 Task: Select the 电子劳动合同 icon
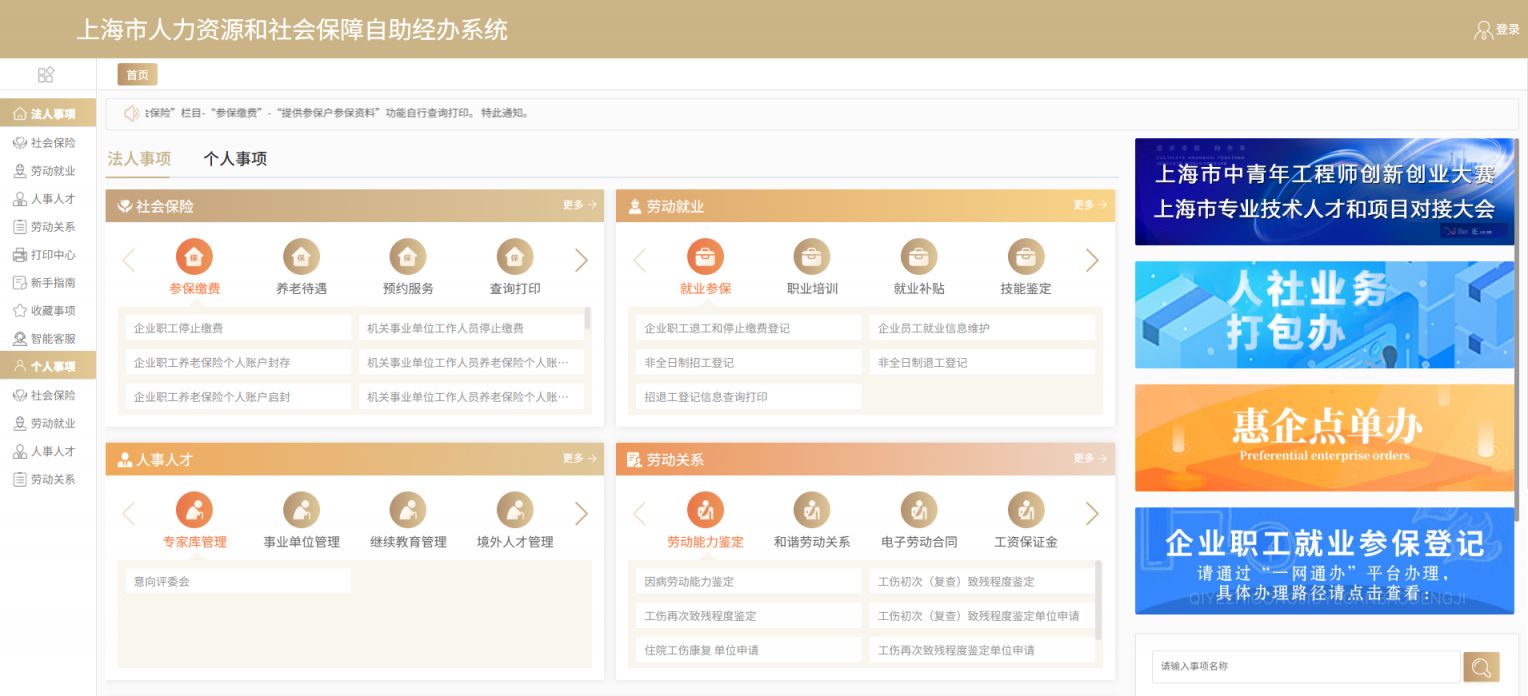pos(919,510)
